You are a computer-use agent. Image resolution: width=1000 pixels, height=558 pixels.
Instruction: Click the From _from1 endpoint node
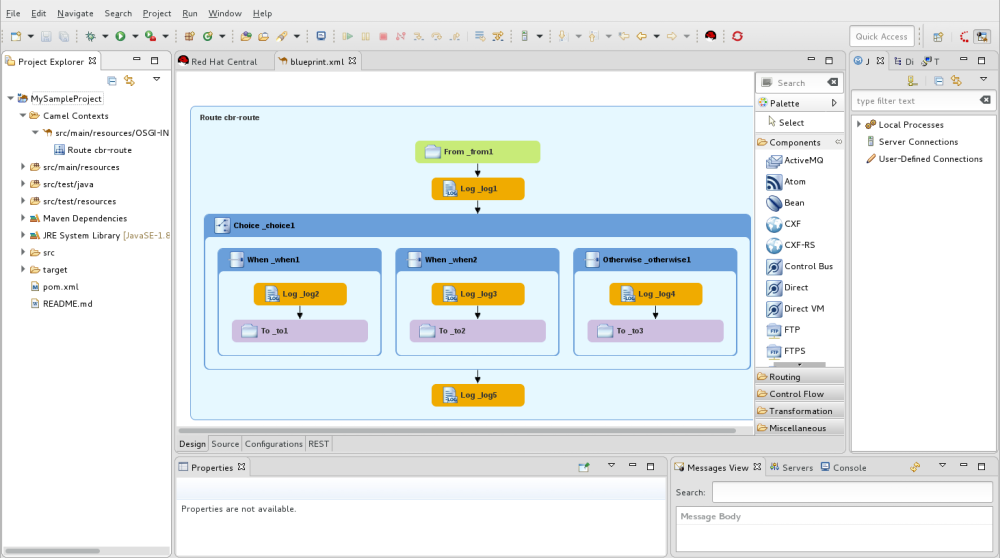[x=478, y=152]
